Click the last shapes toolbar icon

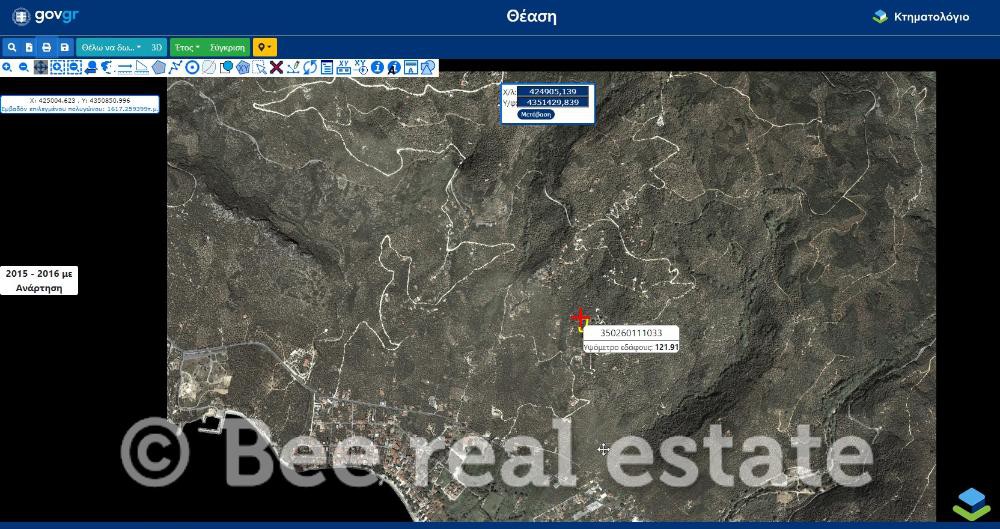point(428,68)
